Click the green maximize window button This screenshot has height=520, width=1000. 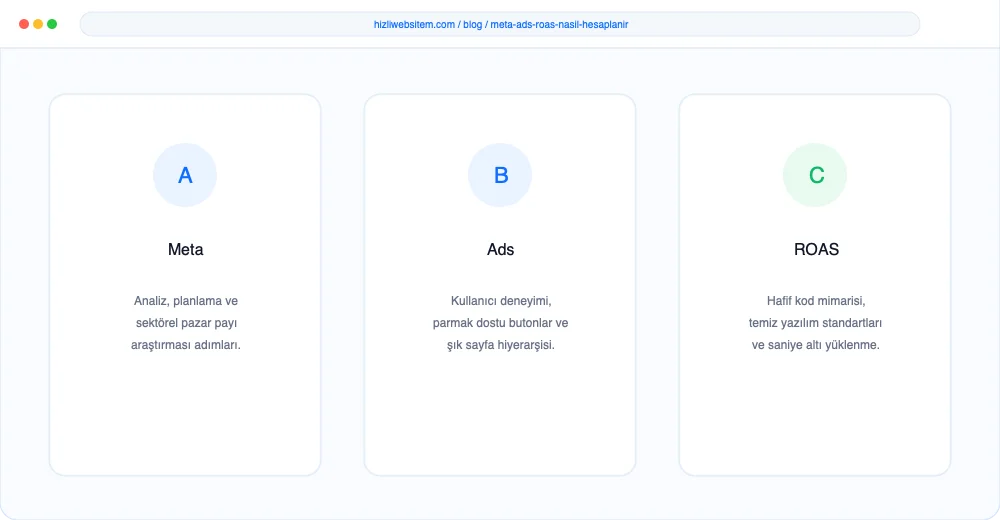pyautogui.click(x=52, y=24)
